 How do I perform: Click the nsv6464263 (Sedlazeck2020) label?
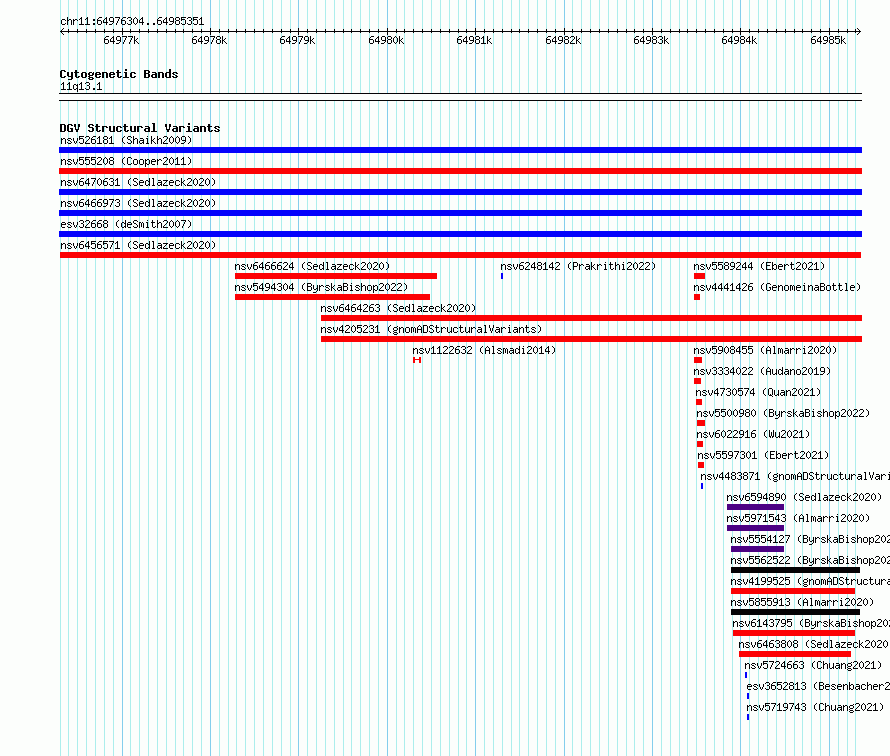[x=398, y=308]
